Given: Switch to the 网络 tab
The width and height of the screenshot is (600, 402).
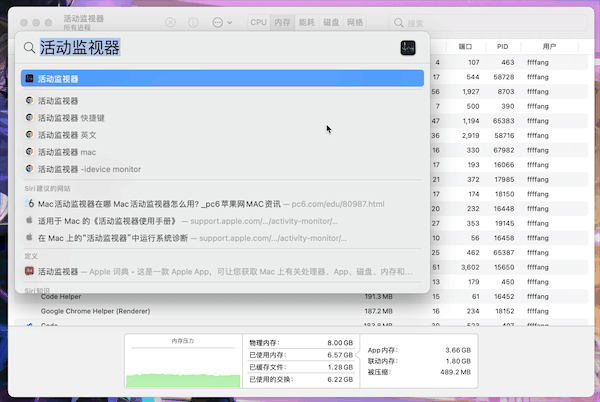Looking at the screenshot, I should pyautogui.click(x=355, y=23).
